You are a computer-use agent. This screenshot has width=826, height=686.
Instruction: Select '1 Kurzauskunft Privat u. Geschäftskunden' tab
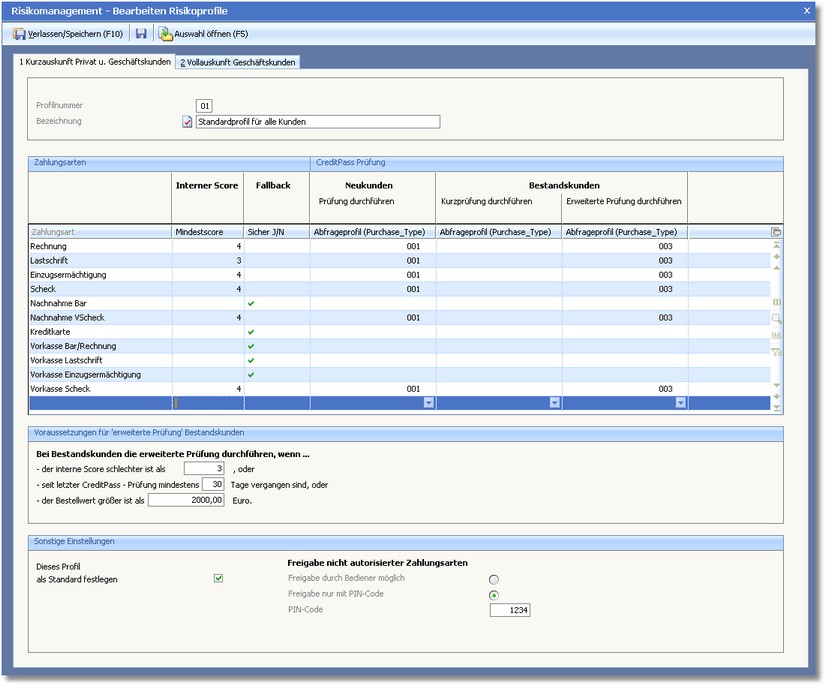point(95,62)
